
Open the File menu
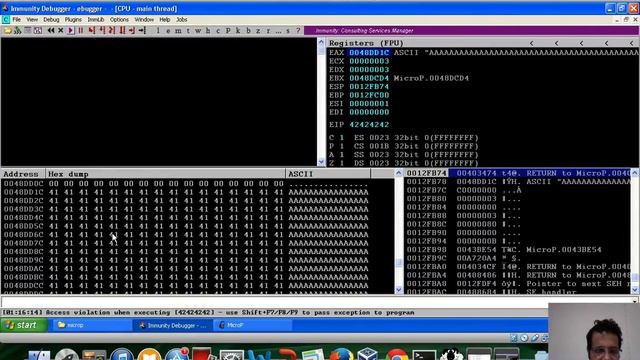[17, 20]
